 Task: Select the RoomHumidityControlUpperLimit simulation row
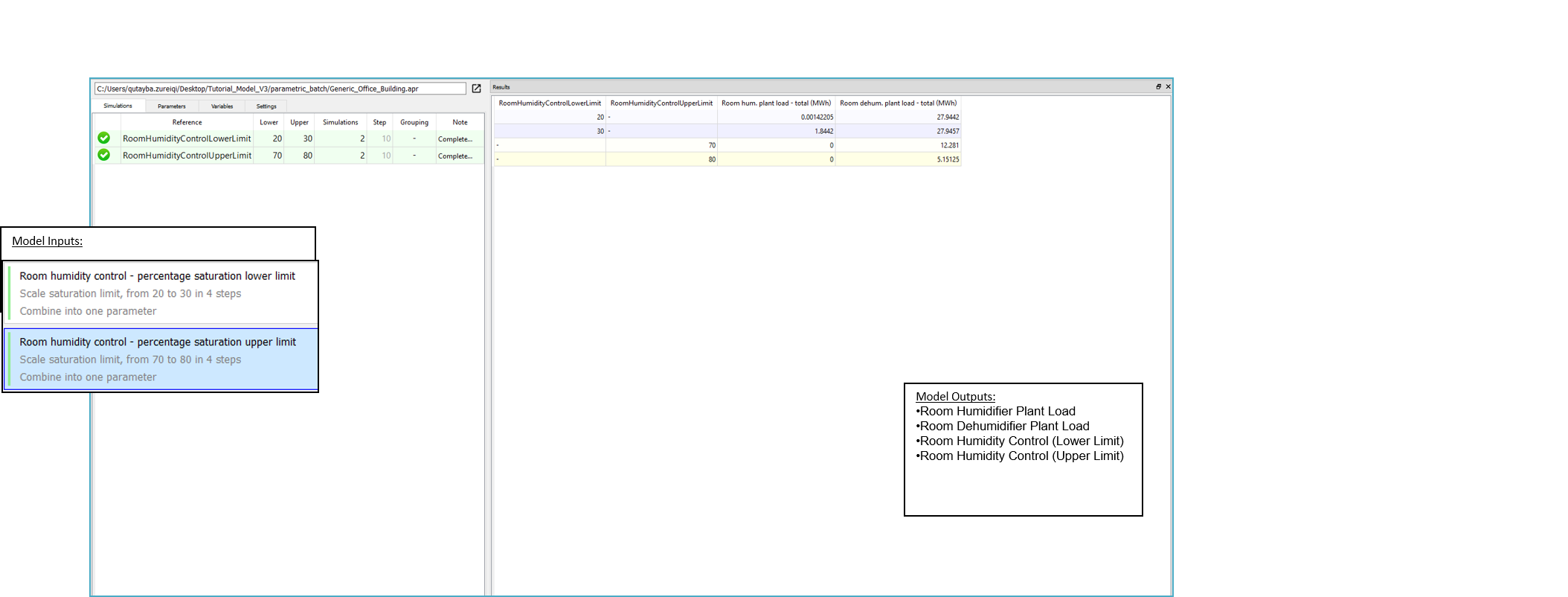point(187,156)
